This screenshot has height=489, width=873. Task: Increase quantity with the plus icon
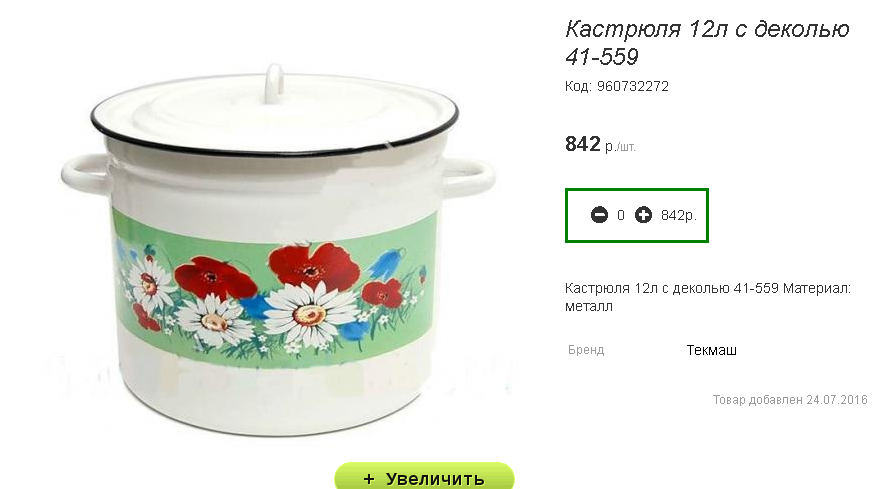click(643, 214)
